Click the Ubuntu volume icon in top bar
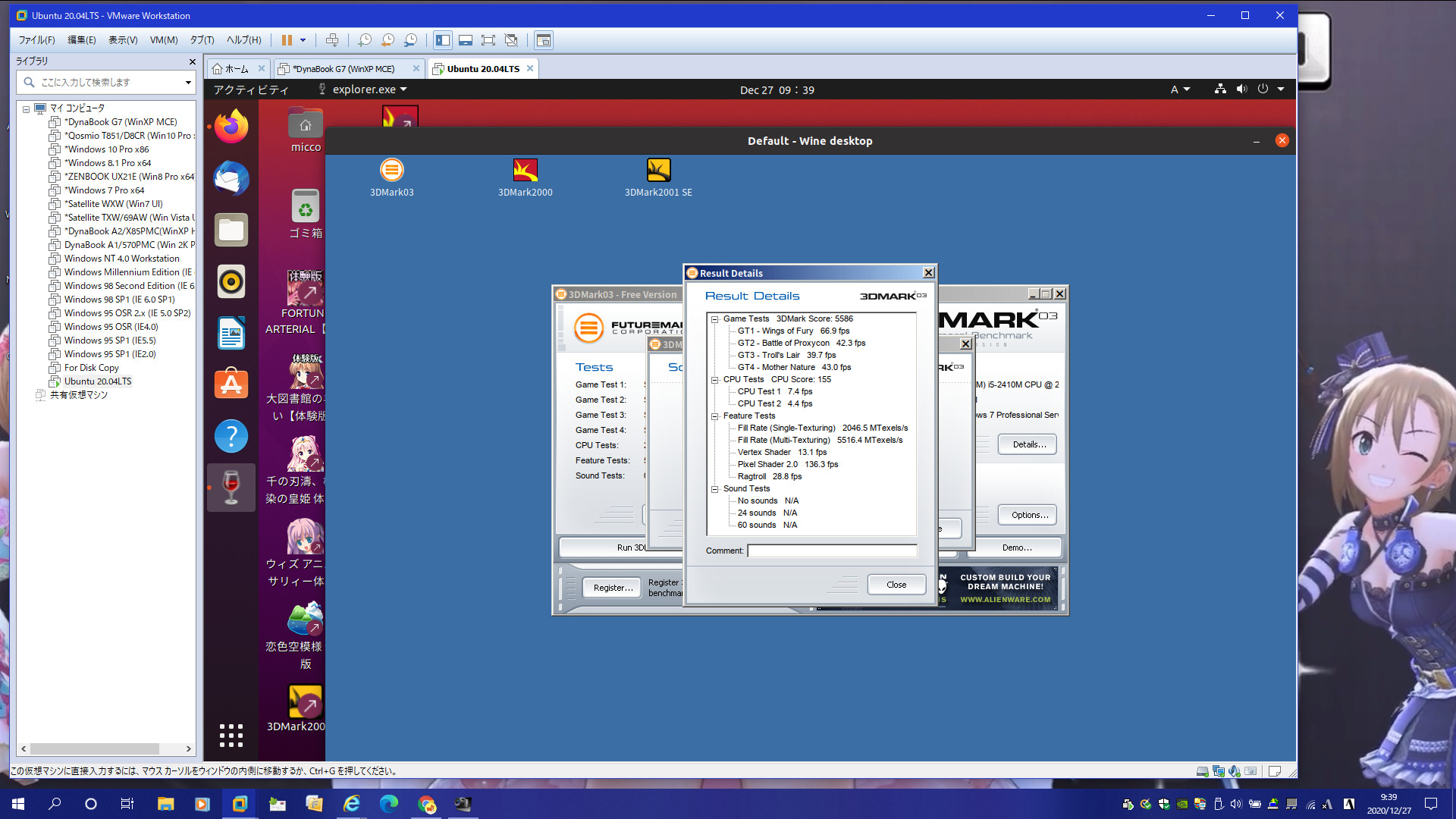This screenshot has width=1456, height=819. [1241, 89]
